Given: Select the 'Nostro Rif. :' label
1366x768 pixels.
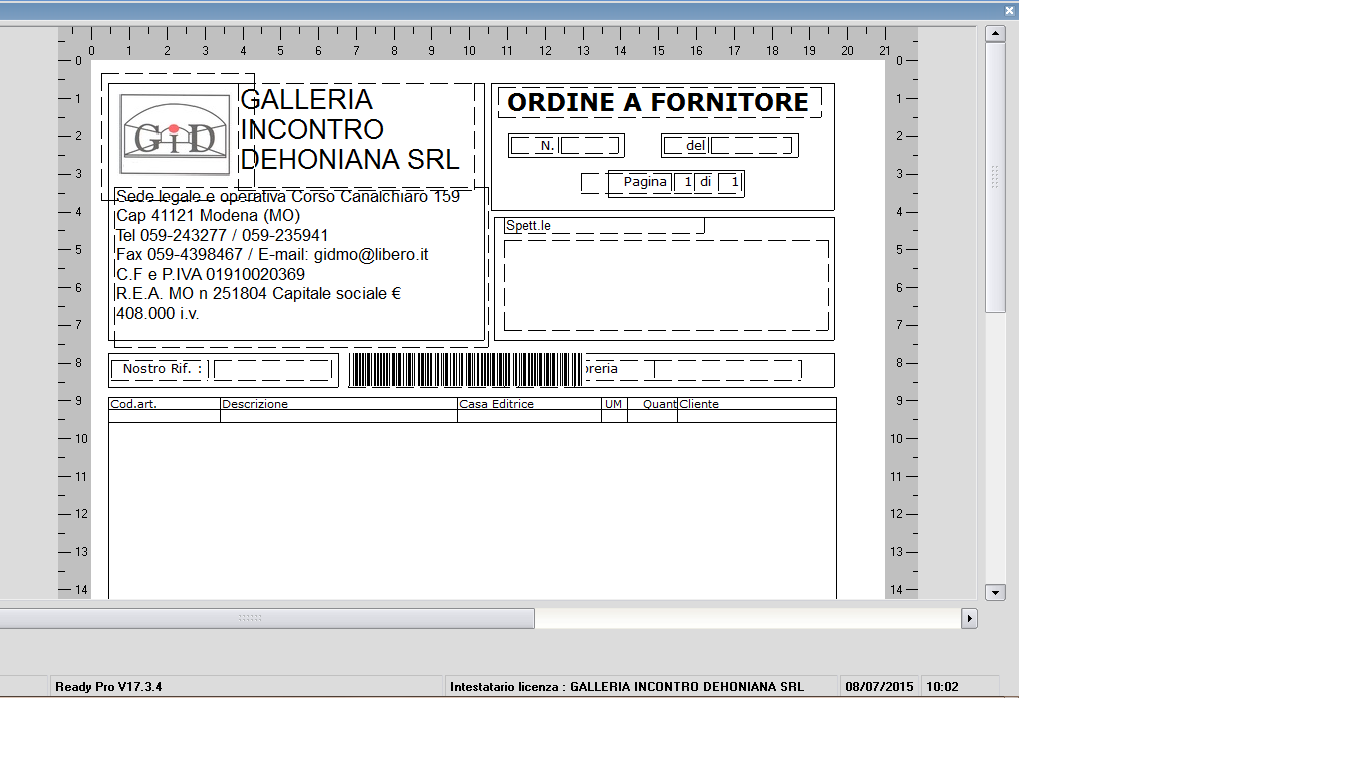Looking at the screenshot, I should coord(162,369).
